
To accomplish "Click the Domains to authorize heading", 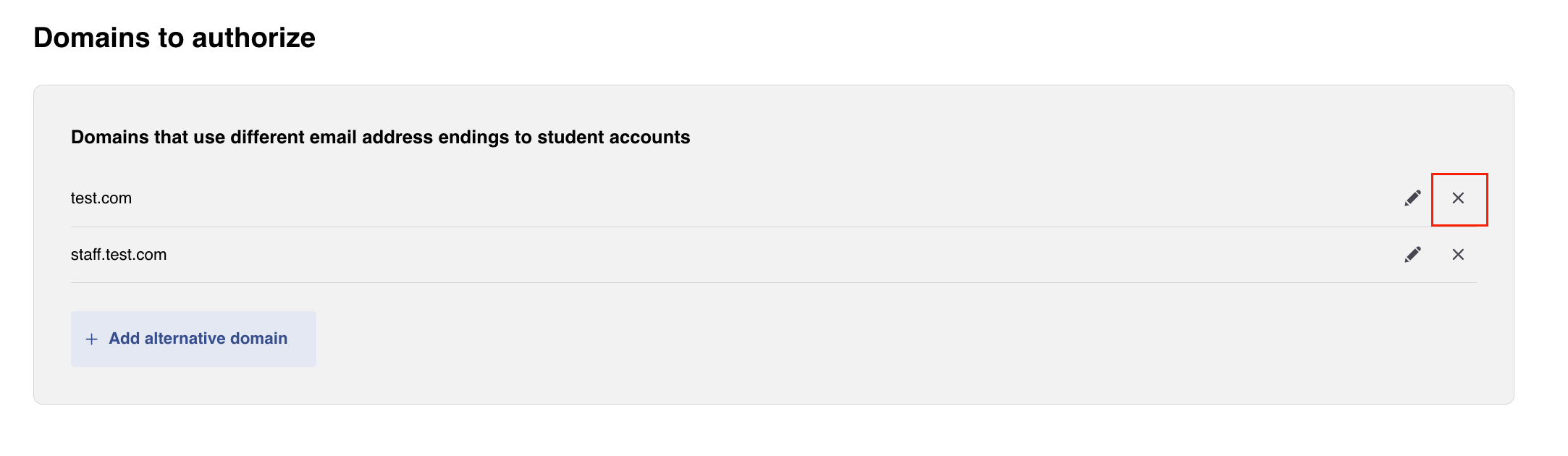I will 174,38.
